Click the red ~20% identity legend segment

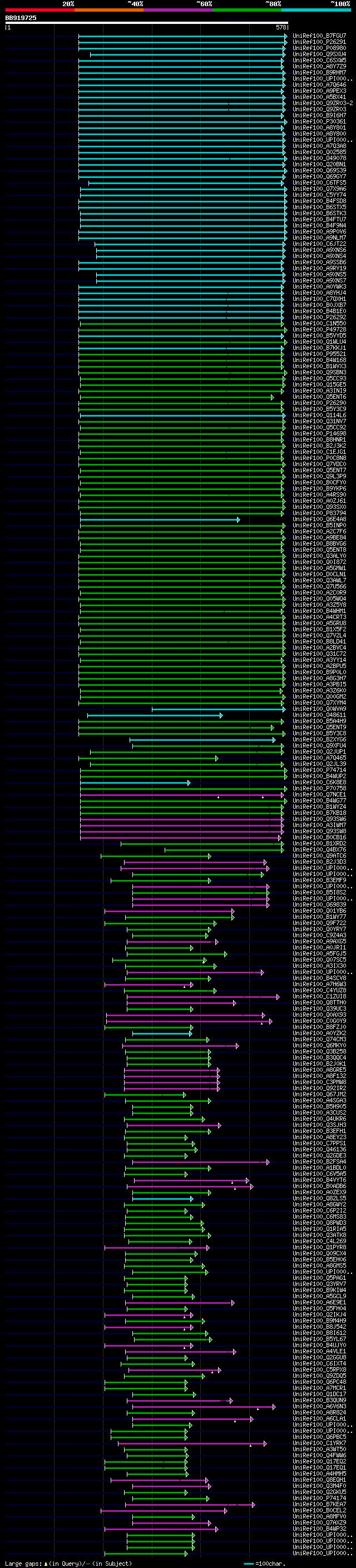(x=39, y=10)
